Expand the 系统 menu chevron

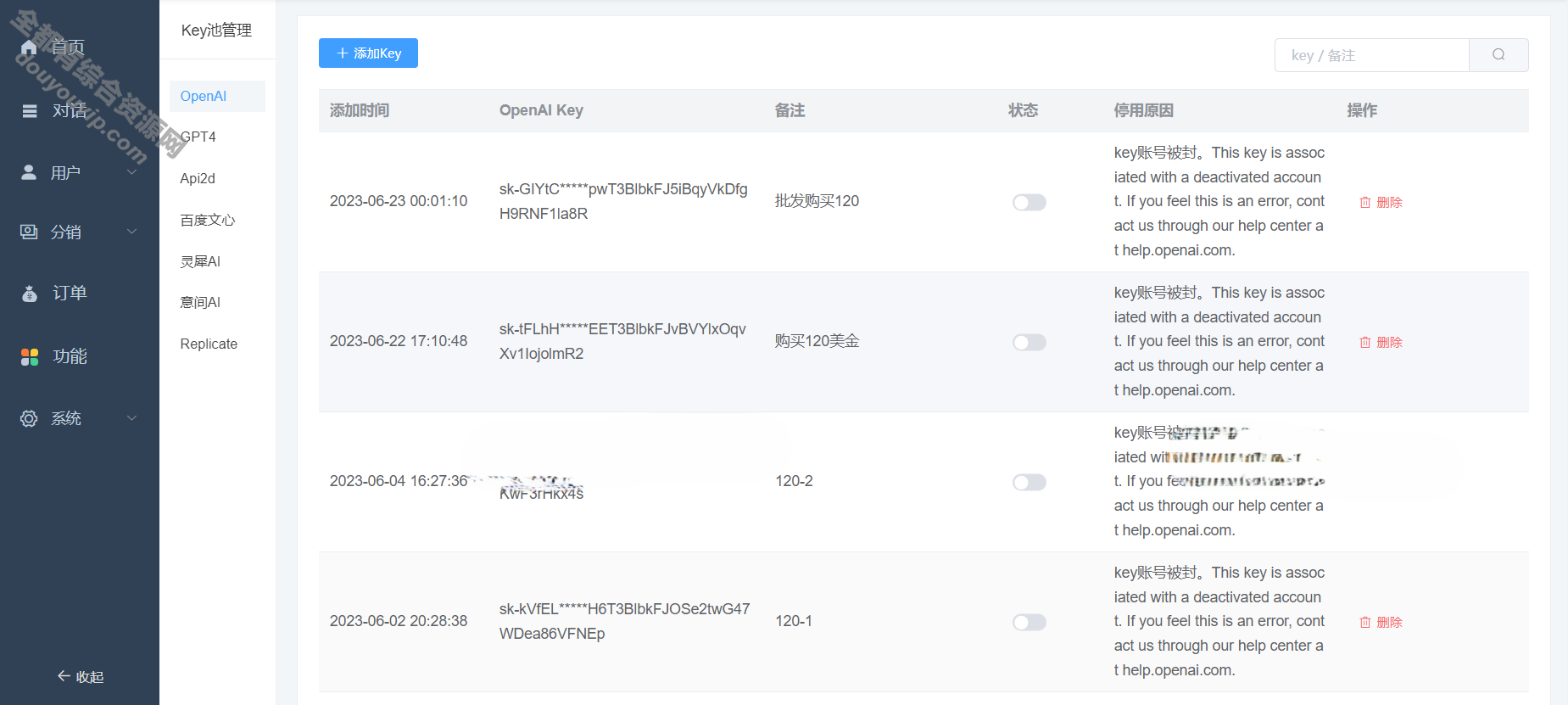point(132,418)
